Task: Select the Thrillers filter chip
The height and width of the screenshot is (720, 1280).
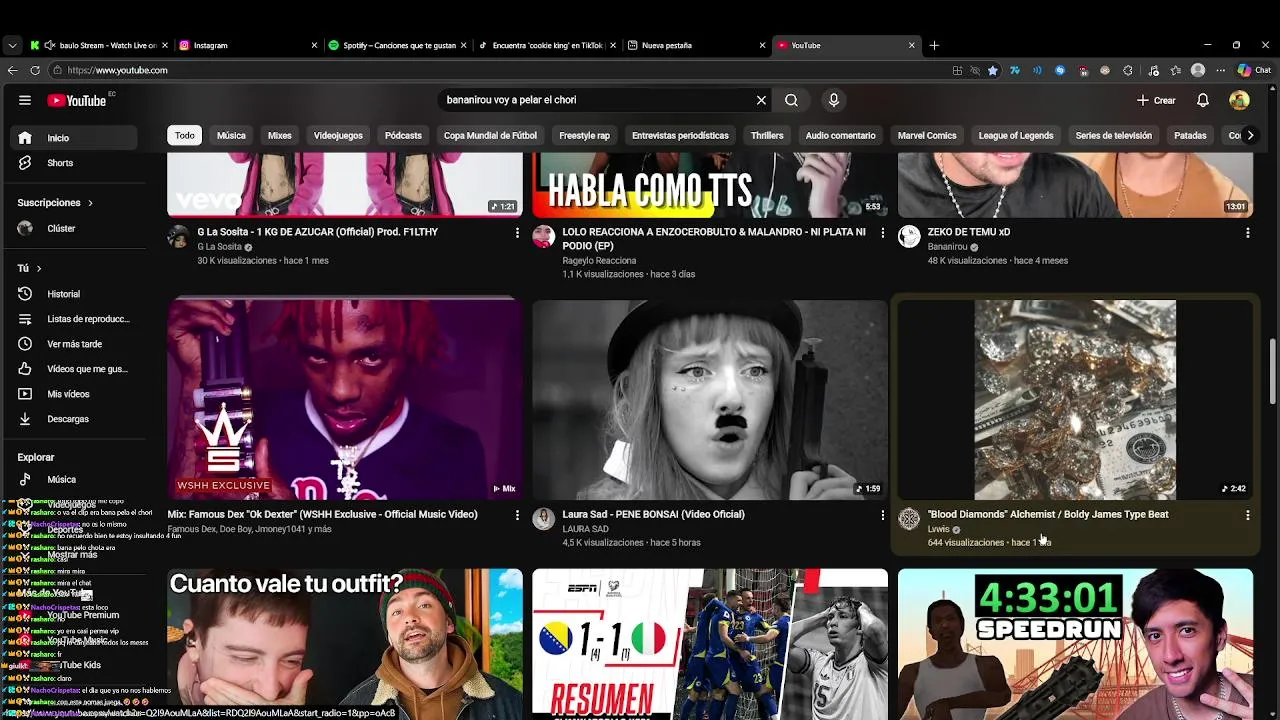Action: [767, 136]
